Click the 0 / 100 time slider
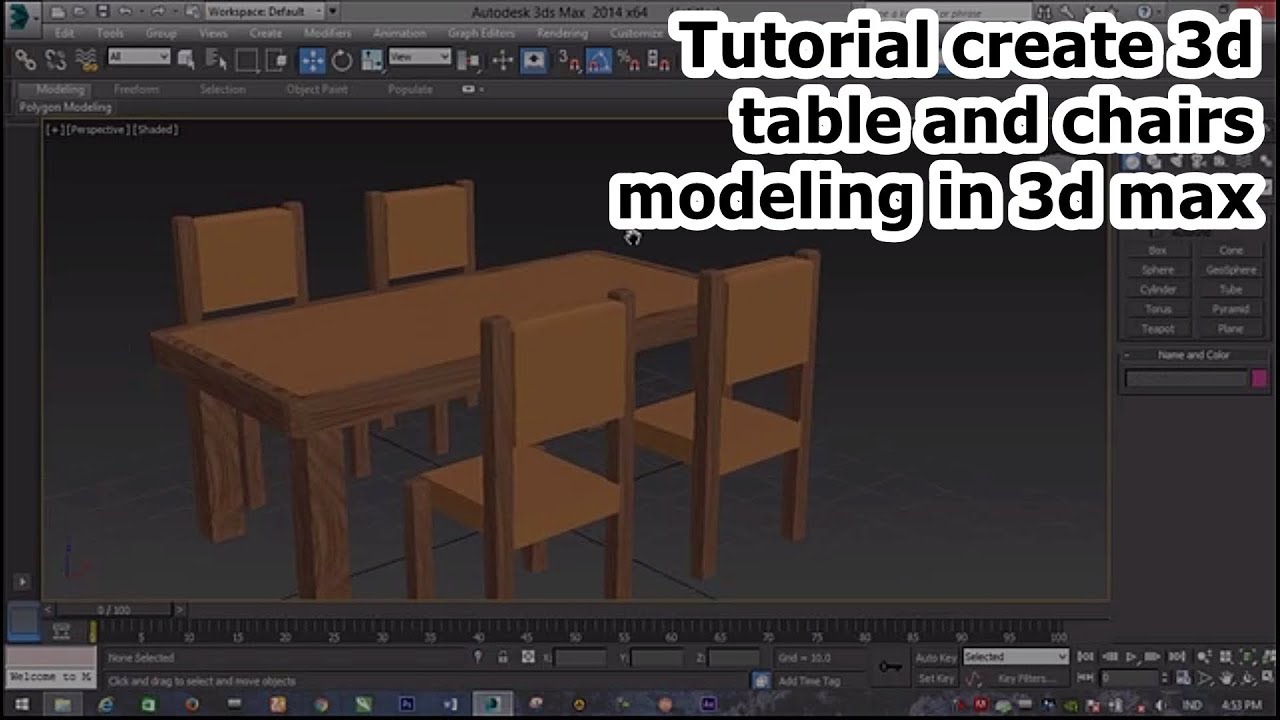 tap(113, 610)
